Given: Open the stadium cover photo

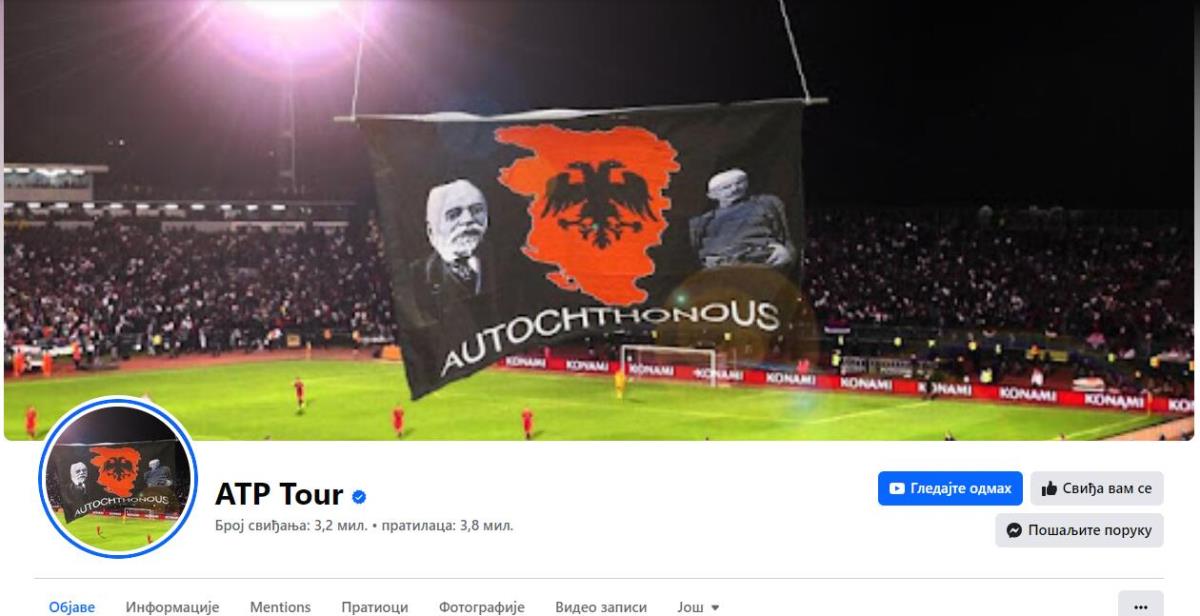Looking at the screenshot, I should [x=600, y=220].
